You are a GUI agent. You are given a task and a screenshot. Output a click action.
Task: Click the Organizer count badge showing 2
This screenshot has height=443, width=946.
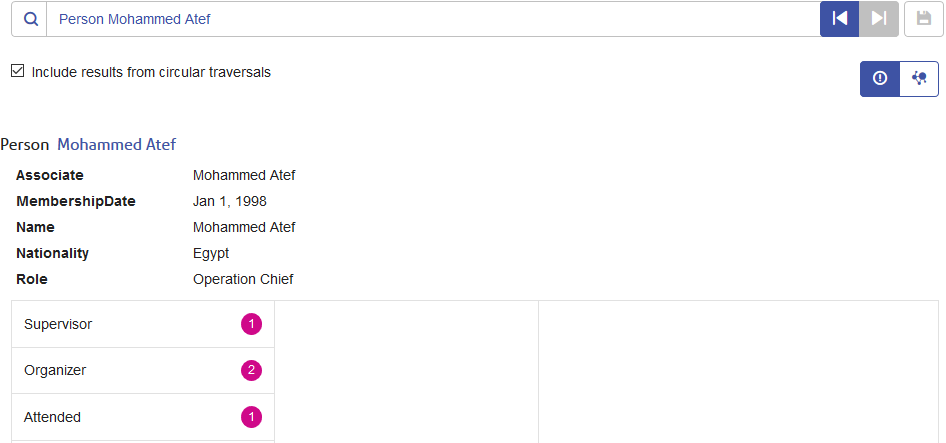tap(252, 371)
